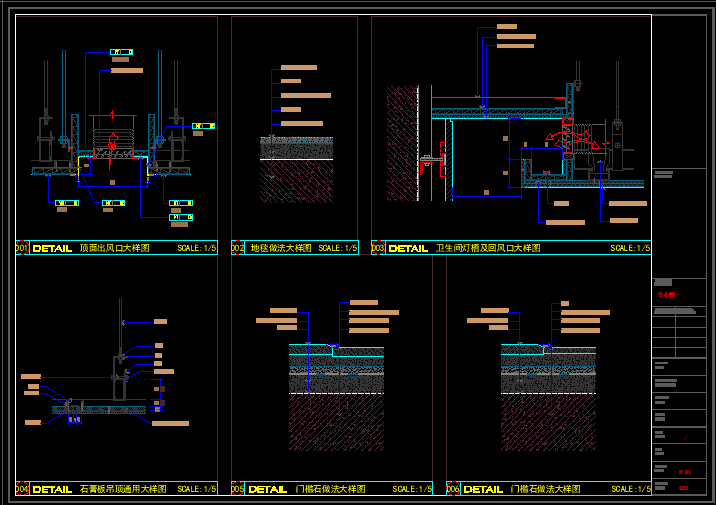
Task: Click the DETAIL label beside 005
Action: (268, 489)
